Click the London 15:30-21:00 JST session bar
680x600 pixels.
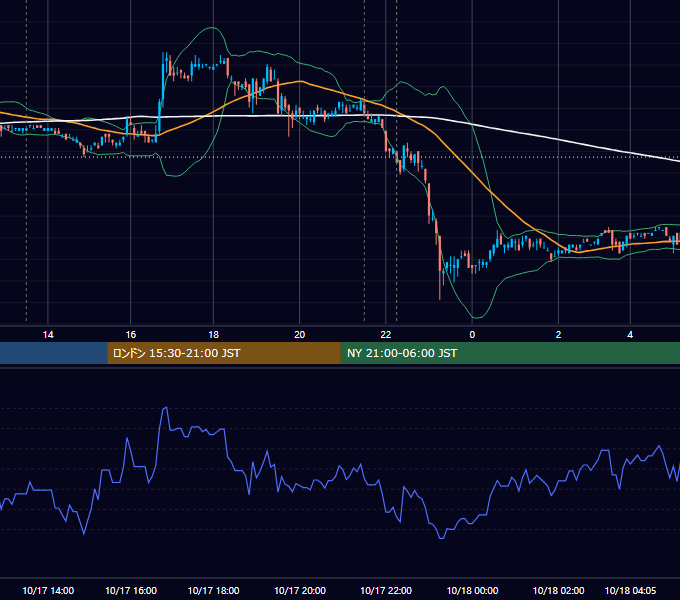[x=224, y=353]
